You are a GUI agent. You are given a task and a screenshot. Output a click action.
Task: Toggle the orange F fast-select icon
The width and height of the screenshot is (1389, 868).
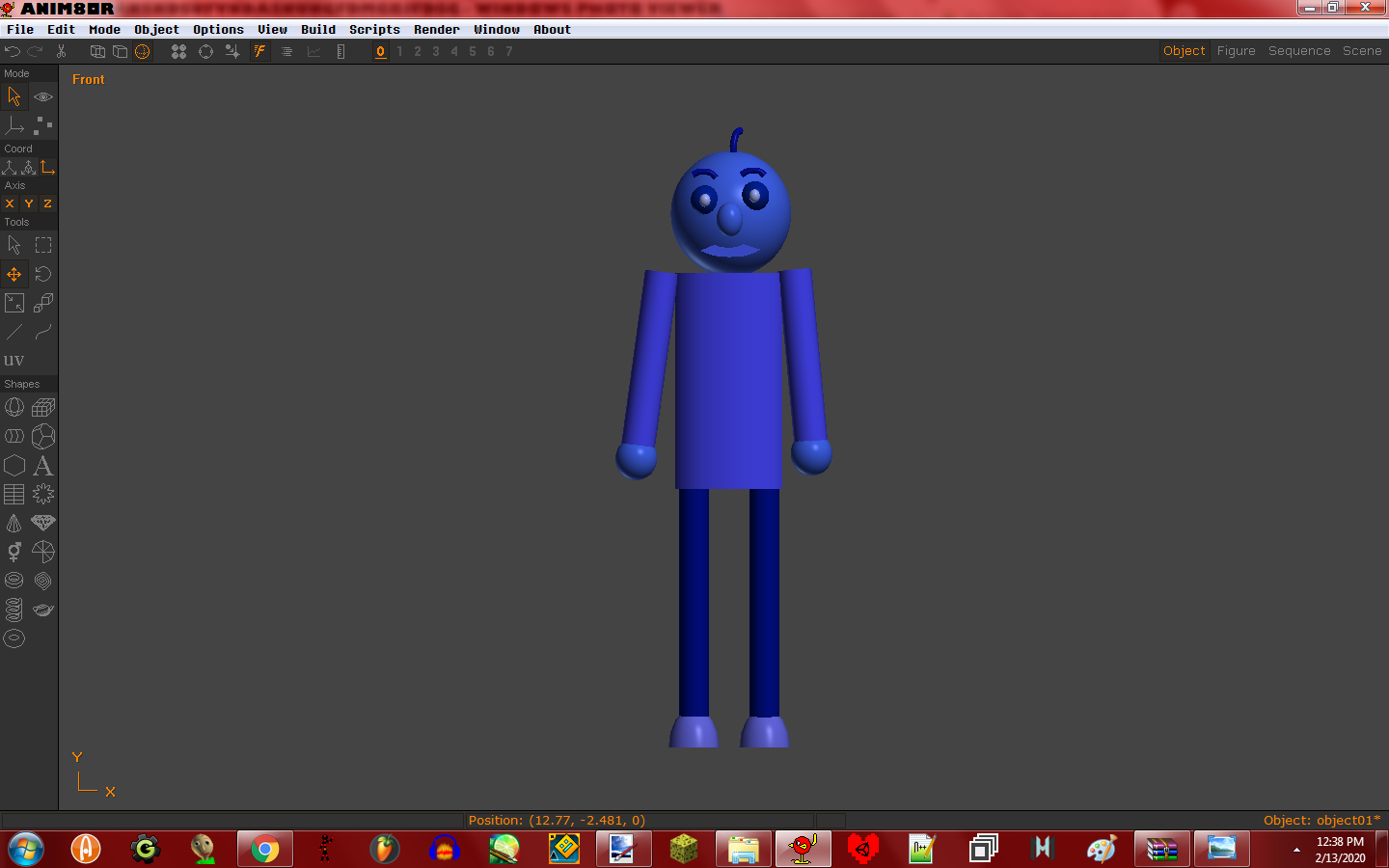click(x=259, y=51)
